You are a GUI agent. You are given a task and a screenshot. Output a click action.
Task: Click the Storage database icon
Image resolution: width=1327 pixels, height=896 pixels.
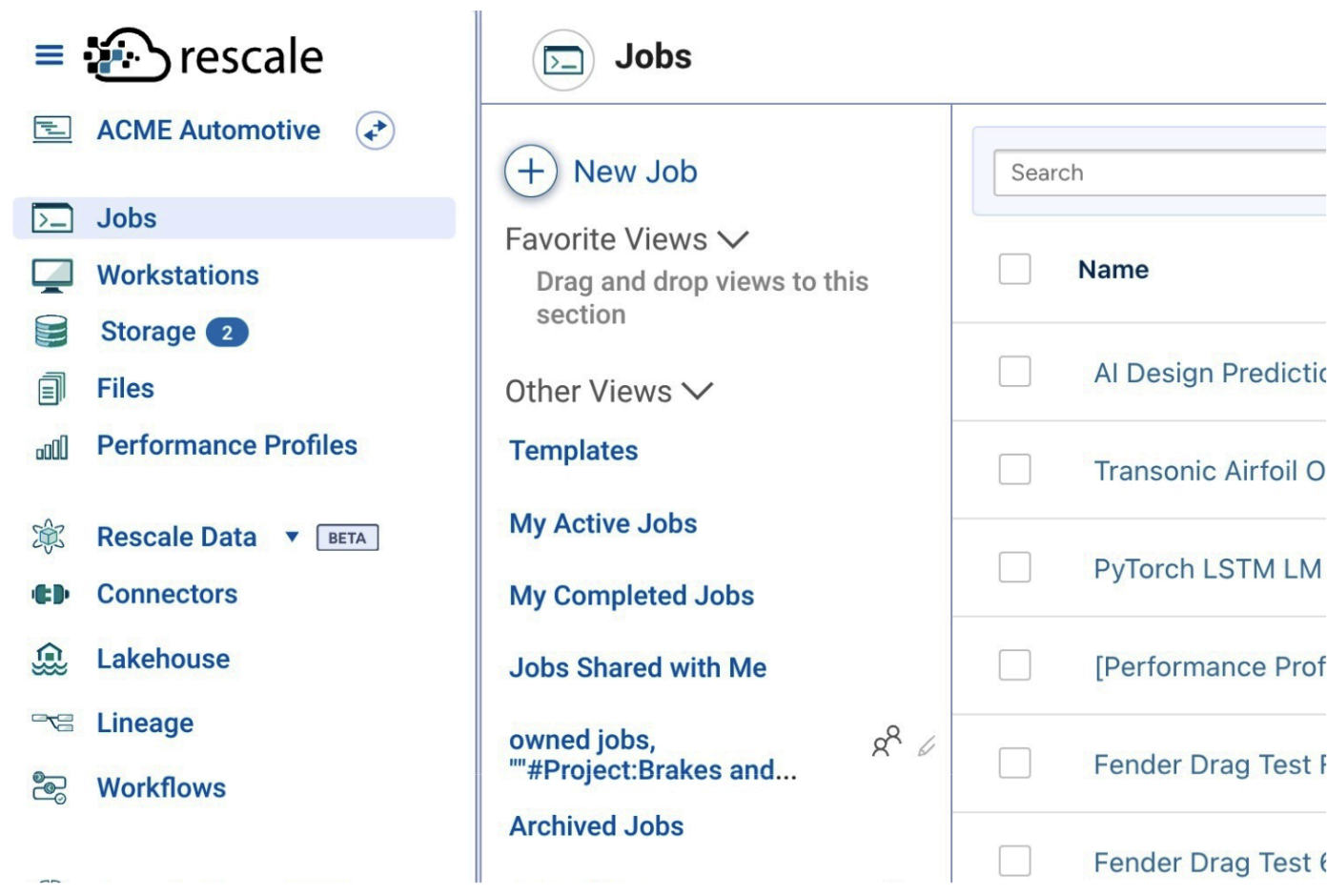click(x=51, y=332)
